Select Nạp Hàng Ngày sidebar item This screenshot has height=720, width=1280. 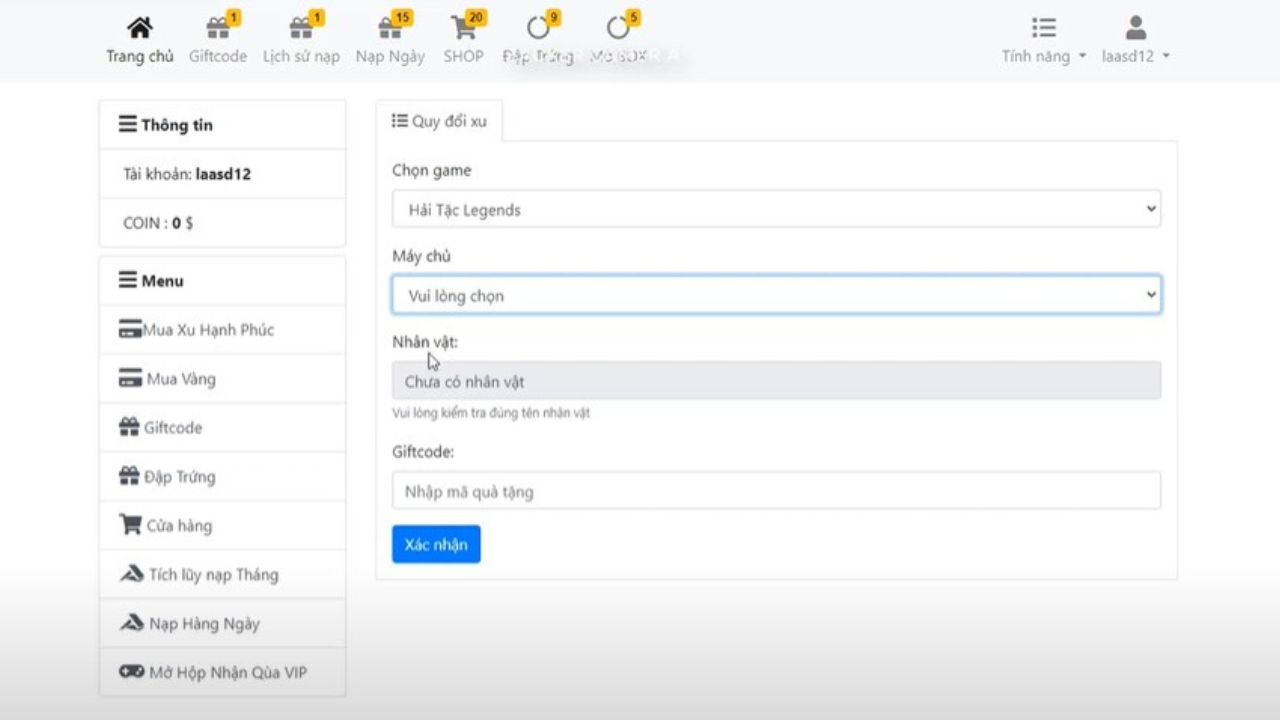tap(204, 624)
